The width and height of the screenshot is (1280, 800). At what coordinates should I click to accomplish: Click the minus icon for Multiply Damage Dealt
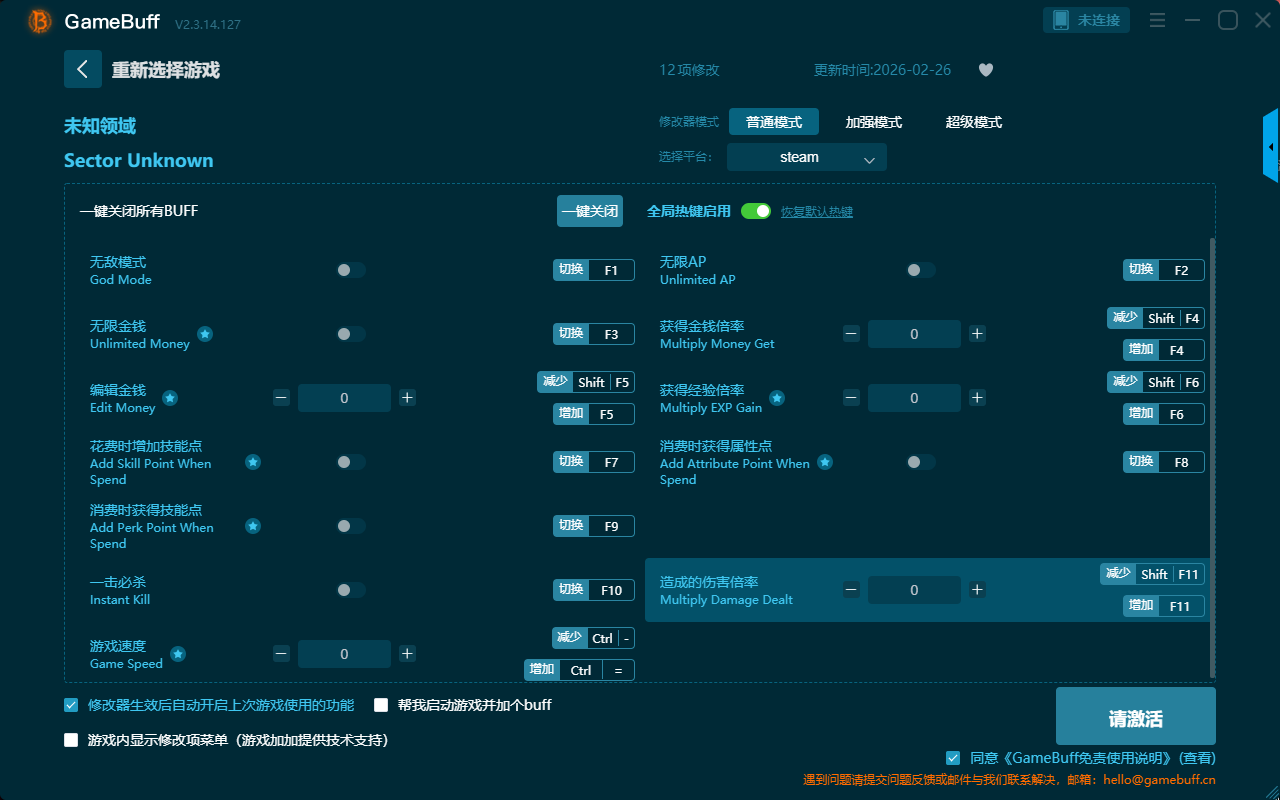[851, 590]
